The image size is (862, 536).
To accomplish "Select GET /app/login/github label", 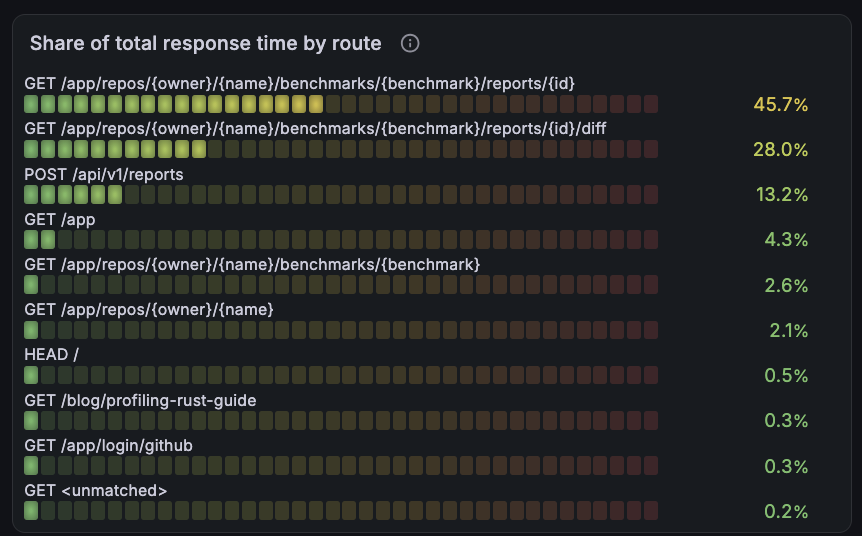I will click(108, 445).
